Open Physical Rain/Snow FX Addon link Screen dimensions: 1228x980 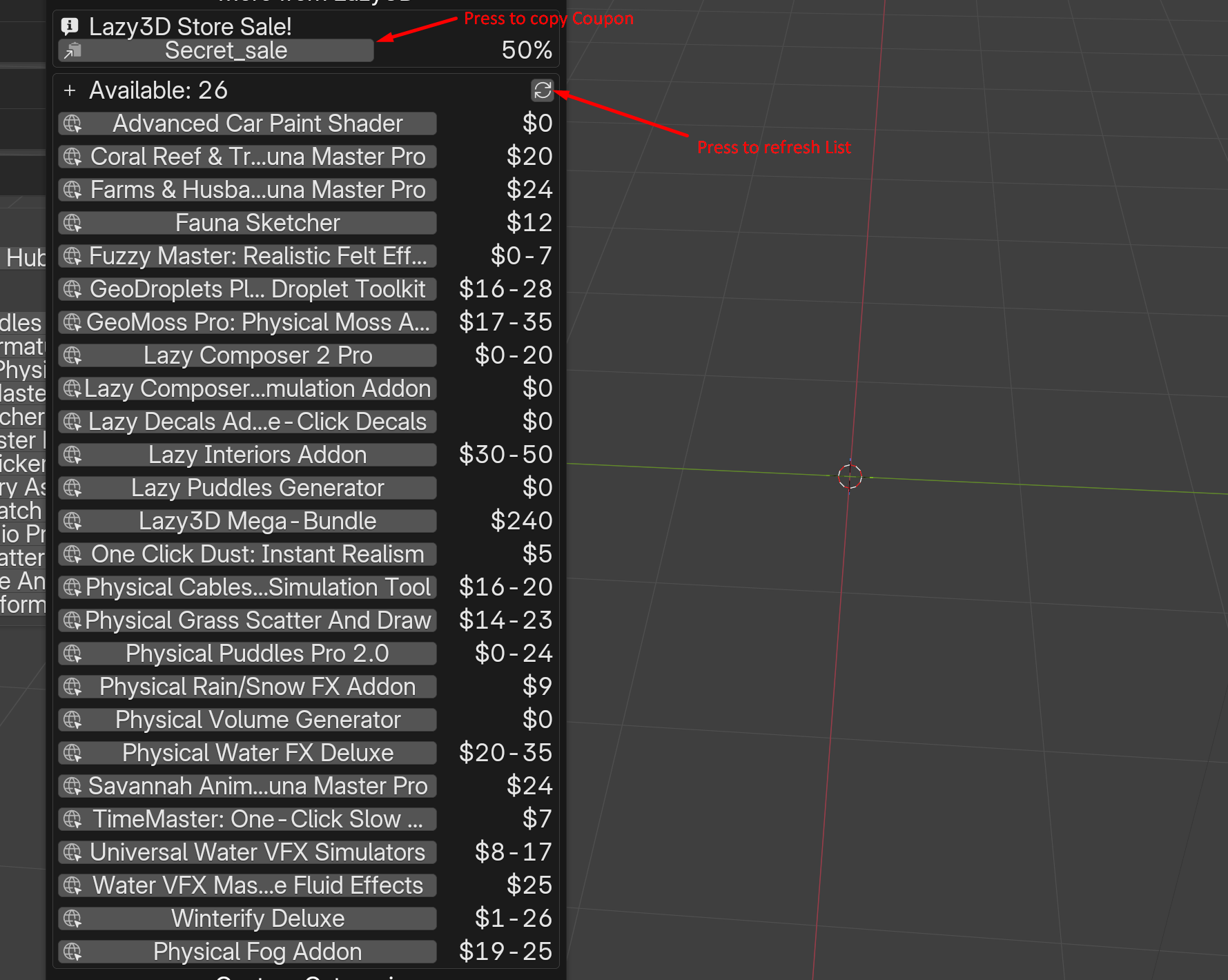[x=247, y=687]
